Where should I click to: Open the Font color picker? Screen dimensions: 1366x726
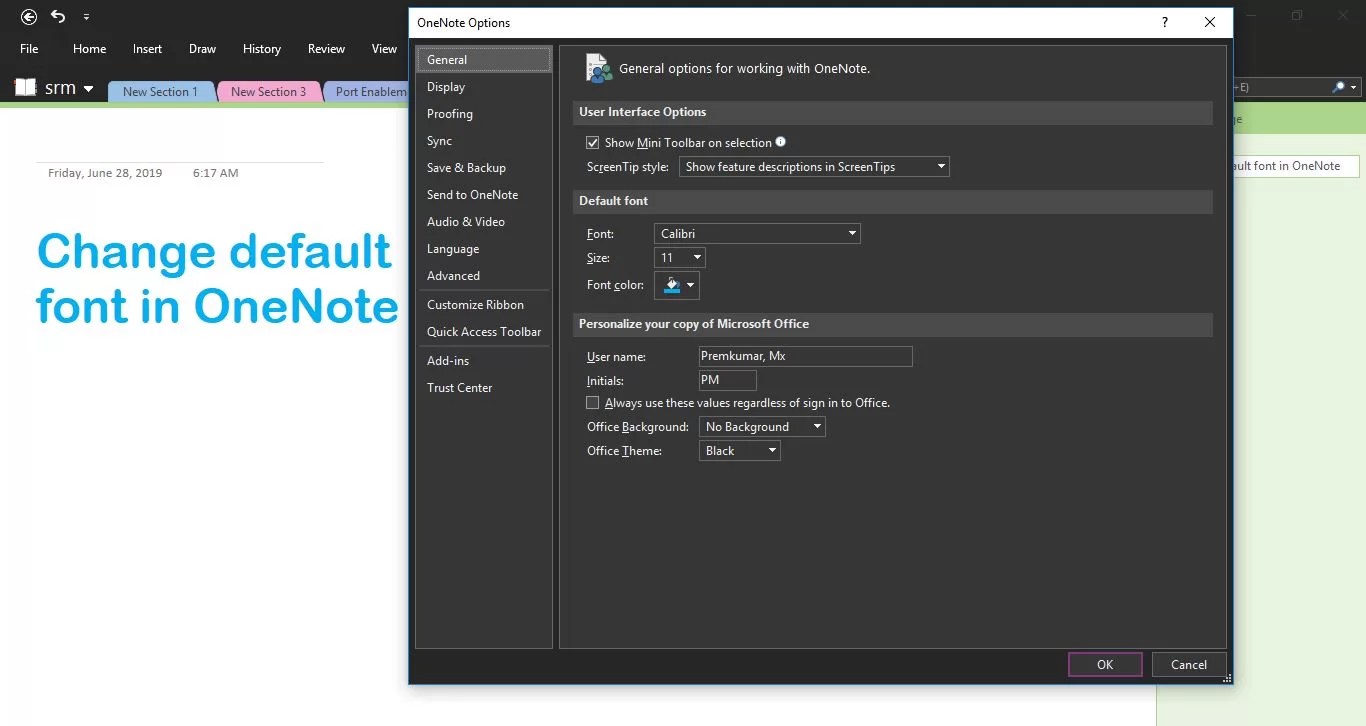pyautogui.click(x=677, y=286)
